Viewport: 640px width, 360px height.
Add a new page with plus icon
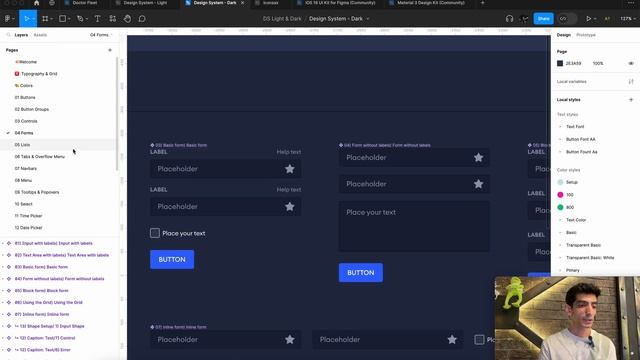[110, 50]
